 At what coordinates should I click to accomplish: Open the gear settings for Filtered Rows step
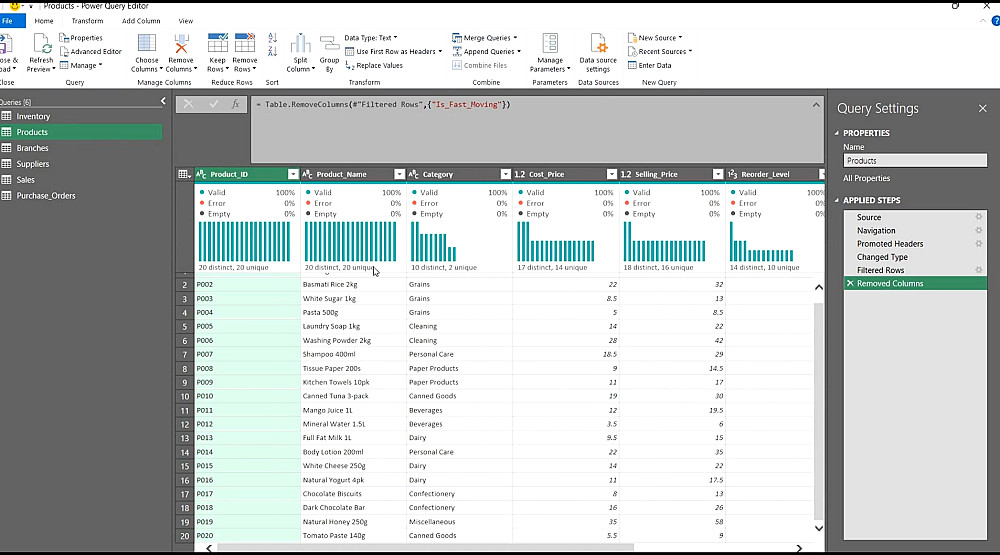(x=978, y=270)
